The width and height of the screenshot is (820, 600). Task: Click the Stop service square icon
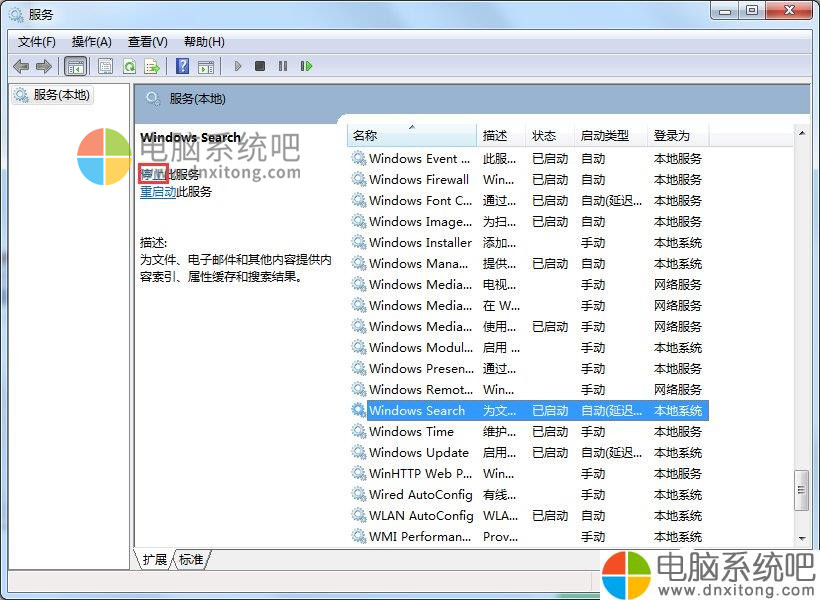[x=260, y=66]
